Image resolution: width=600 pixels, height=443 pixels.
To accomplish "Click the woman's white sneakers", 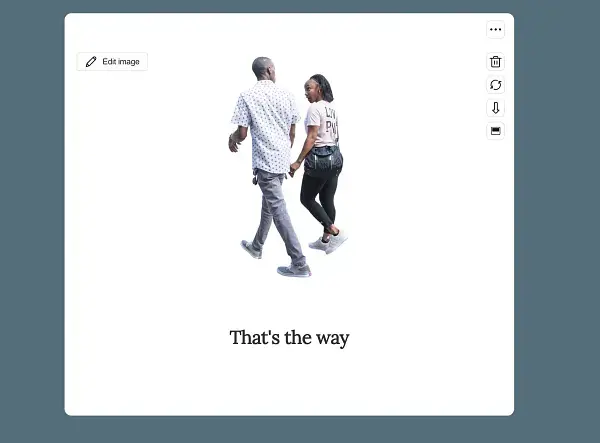I will tap(329, 242).
